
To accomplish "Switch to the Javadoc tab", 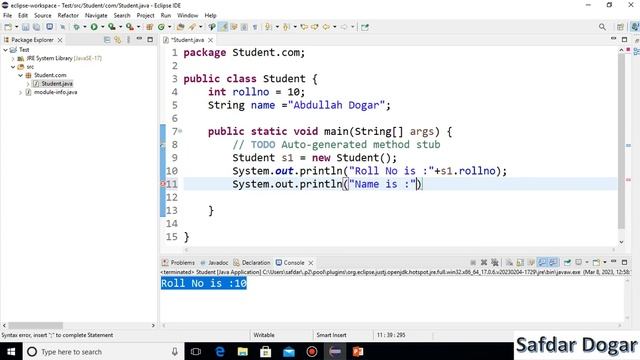I will (214, 262).
